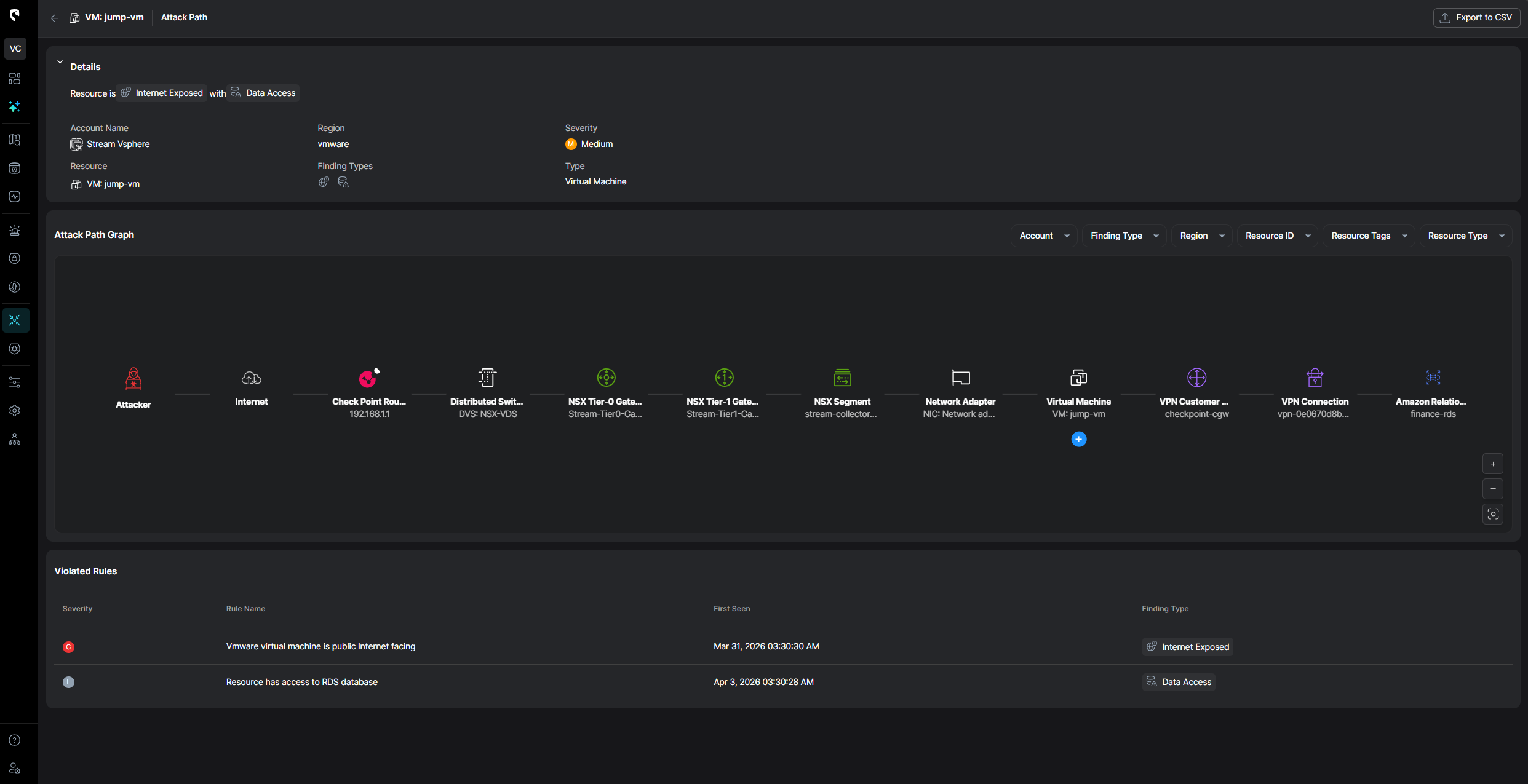Click the help question mark icon at bottom left

pos(14,740)
